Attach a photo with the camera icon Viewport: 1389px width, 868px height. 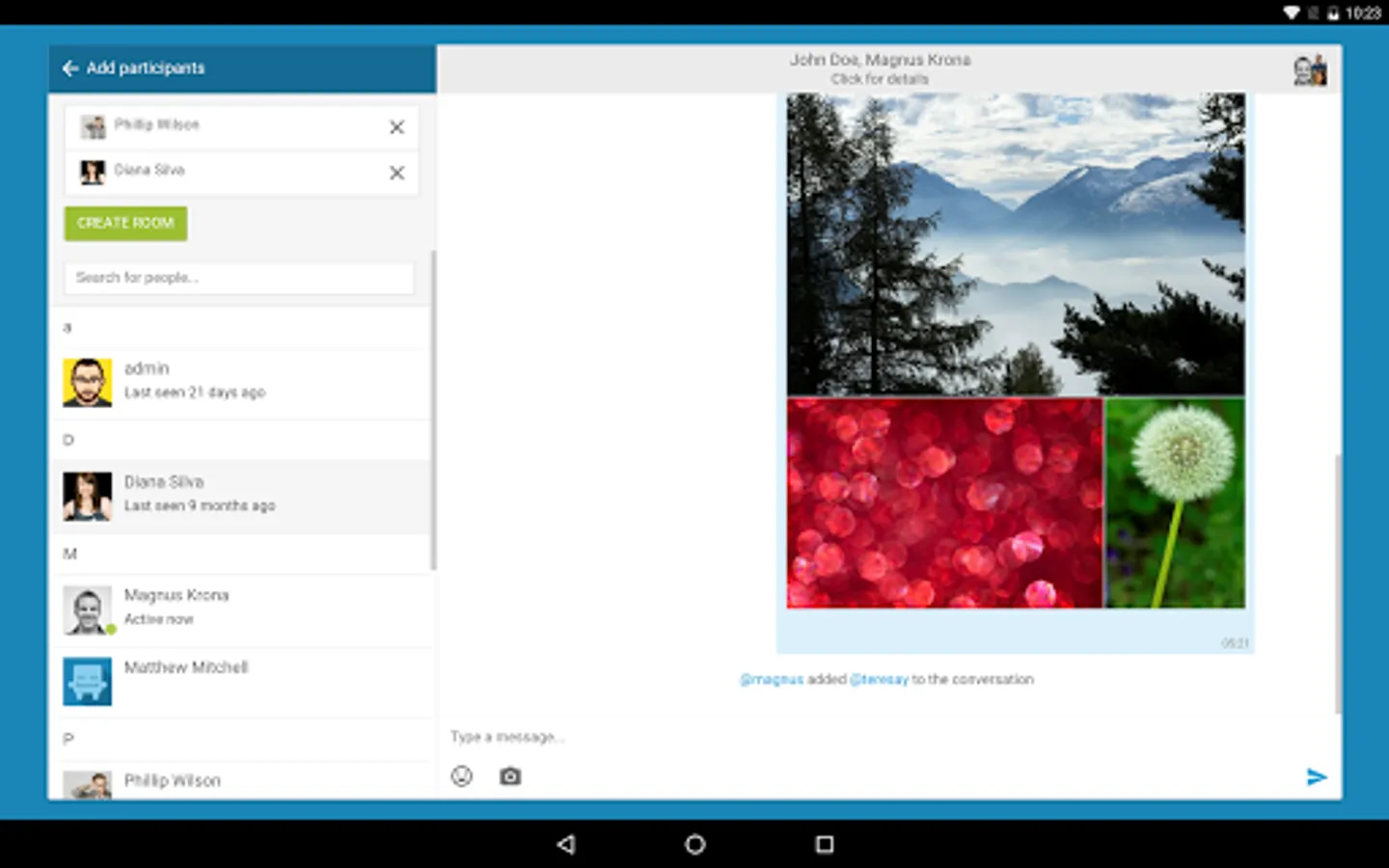510,776
